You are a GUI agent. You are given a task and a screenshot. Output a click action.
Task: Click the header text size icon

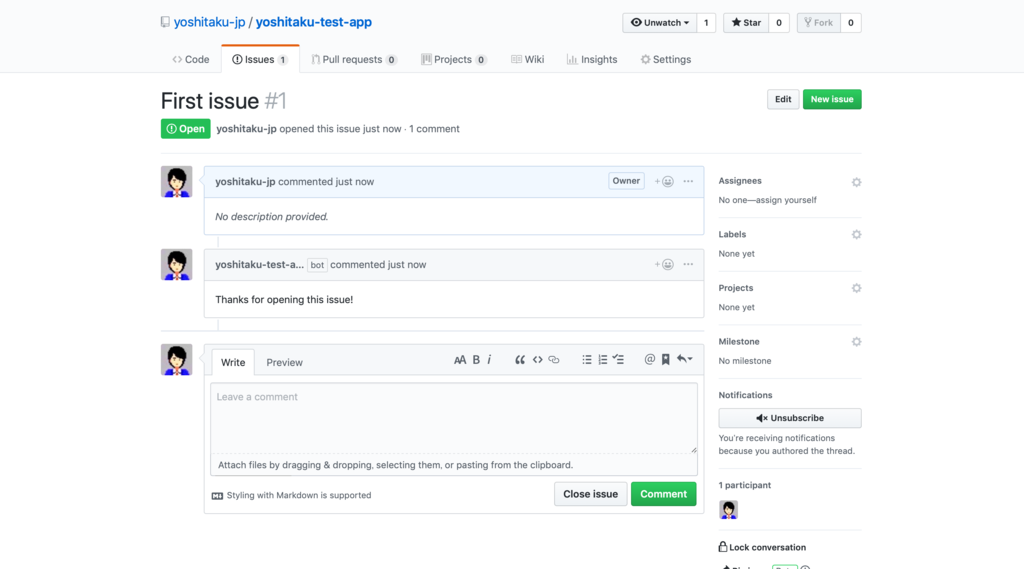[460, 360]
